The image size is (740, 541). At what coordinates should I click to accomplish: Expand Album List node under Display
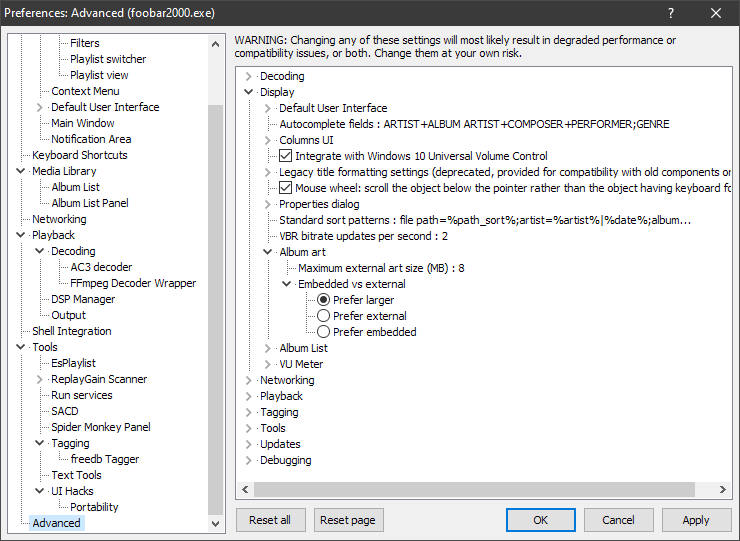[x=268, y=348]
